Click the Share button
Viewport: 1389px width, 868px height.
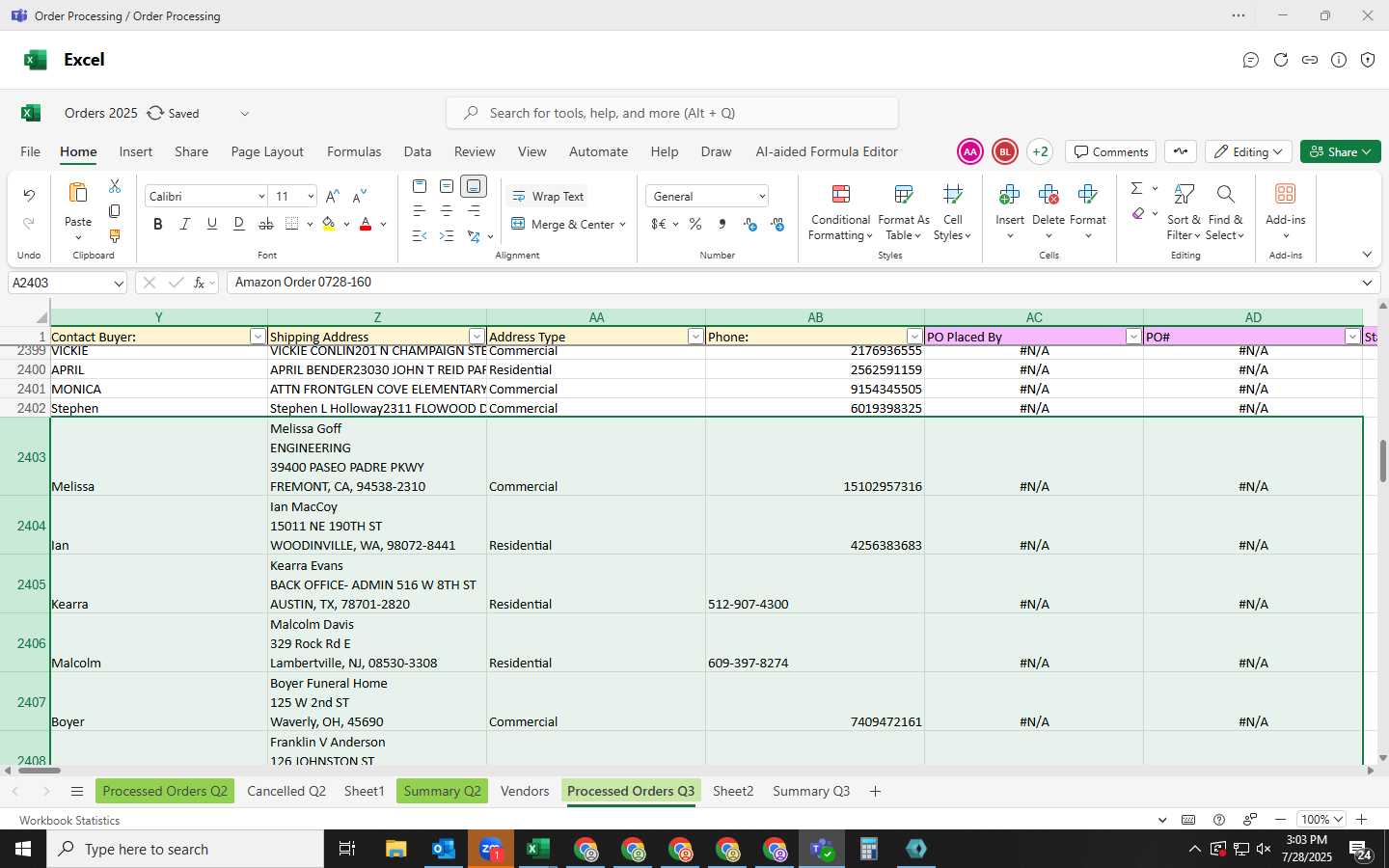(x=1341, y=151)
